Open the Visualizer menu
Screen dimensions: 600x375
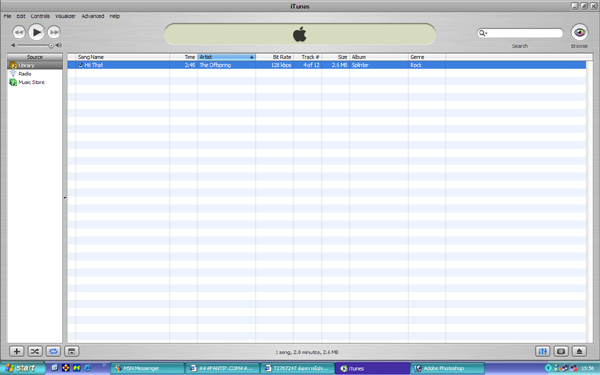[65, 16]
